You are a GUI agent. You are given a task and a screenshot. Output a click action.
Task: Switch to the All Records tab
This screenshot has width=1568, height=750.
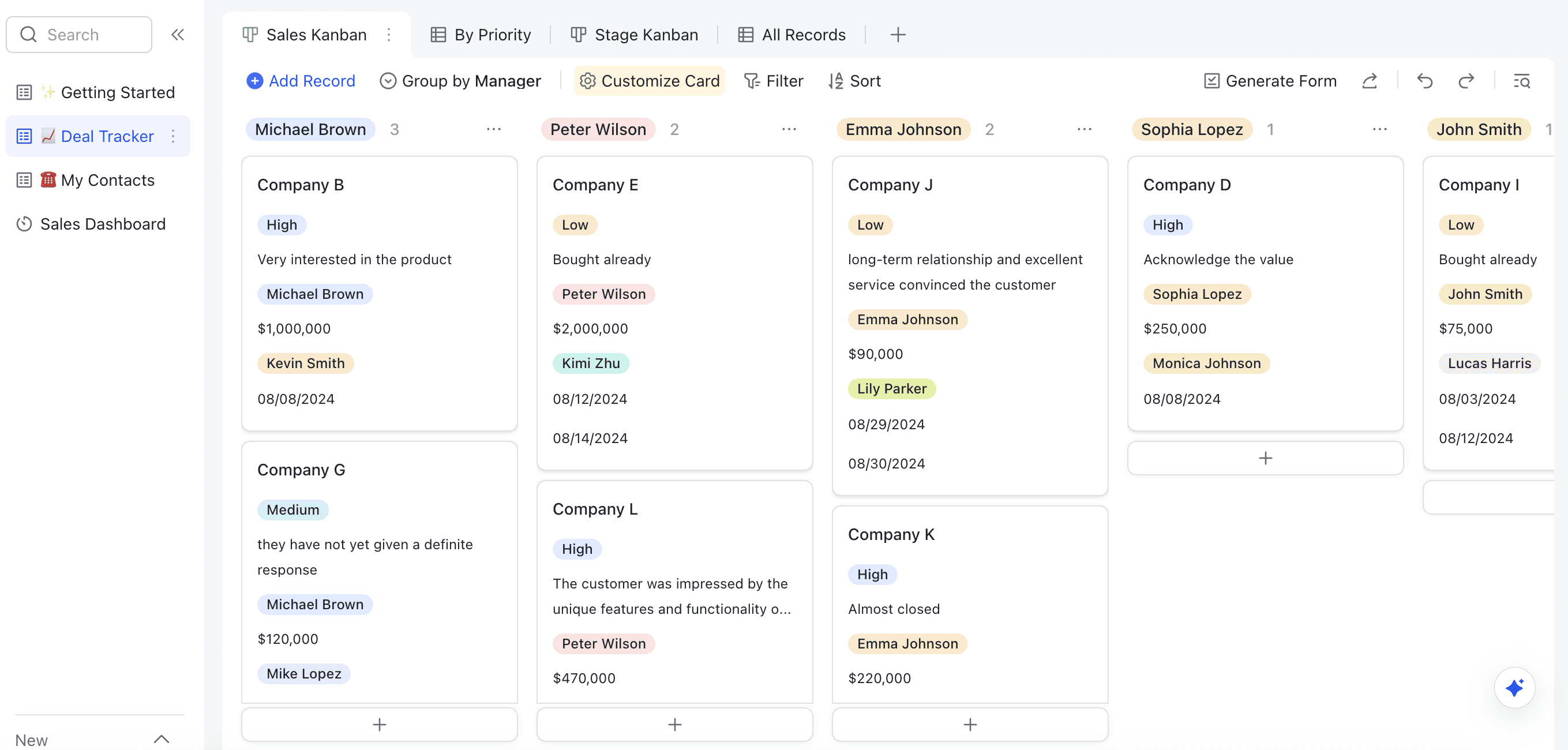[791, 35]
